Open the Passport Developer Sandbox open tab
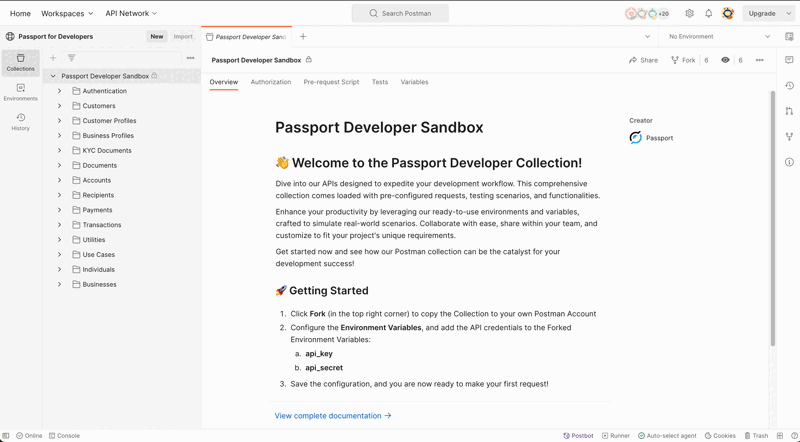Image resolution: width=800 pixels, height=442 pixels. pos(246,37)
